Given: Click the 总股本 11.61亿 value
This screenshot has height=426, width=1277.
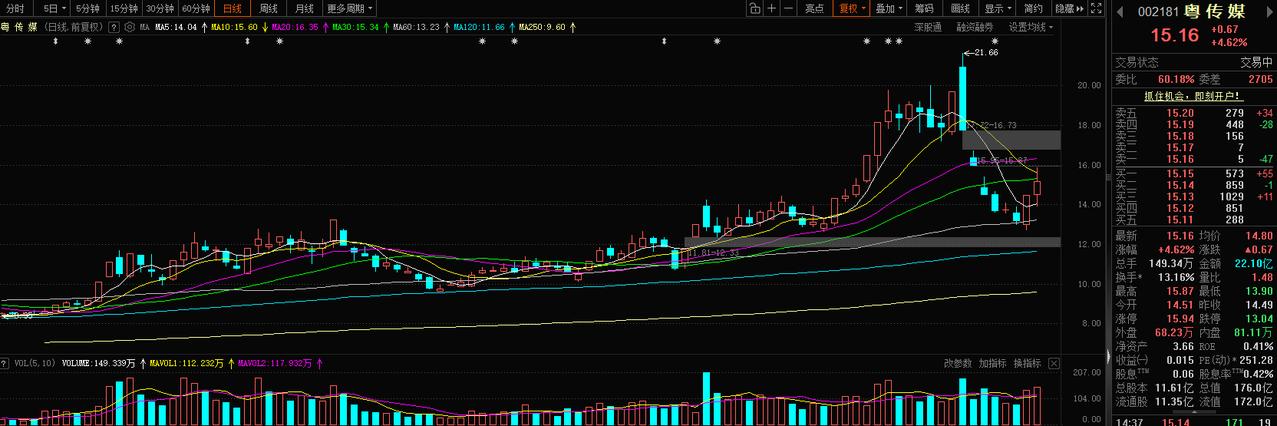Looking at the screenshot, I should tap(1176, 387).
